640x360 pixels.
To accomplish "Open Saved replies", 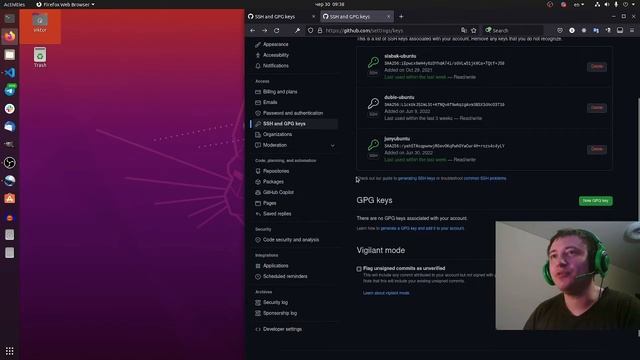I will pyautogui.click(x=277, y=213).
